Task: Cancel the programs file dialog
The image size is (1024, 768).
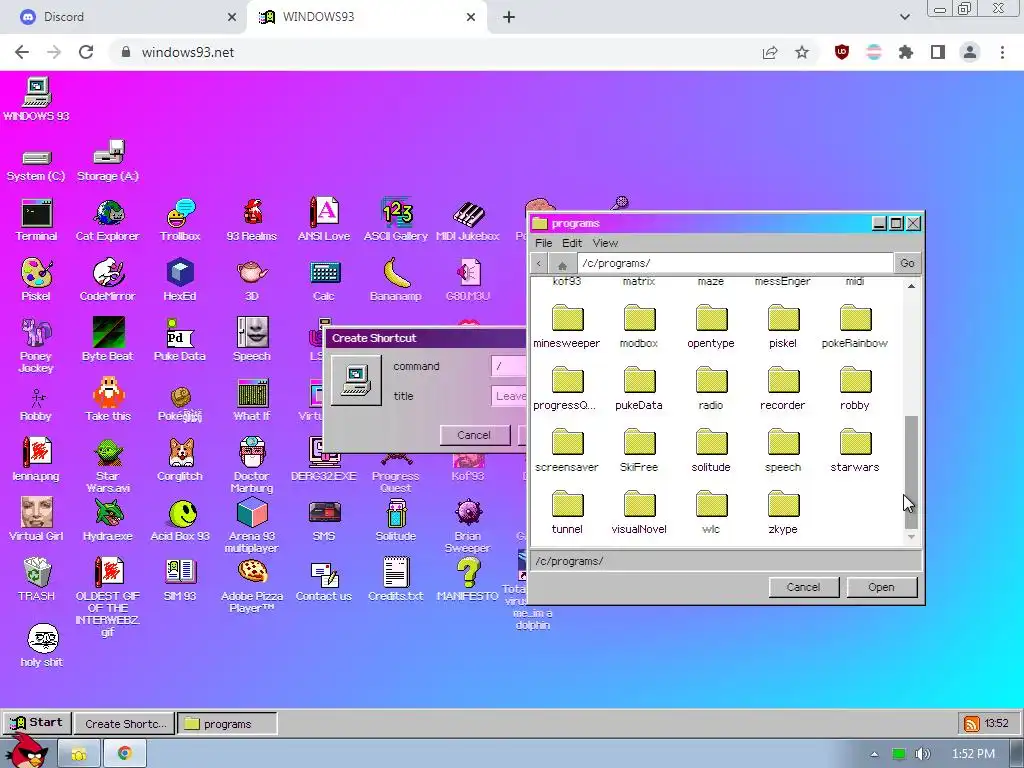Action: pyautogui.click(x=803, y=587)
